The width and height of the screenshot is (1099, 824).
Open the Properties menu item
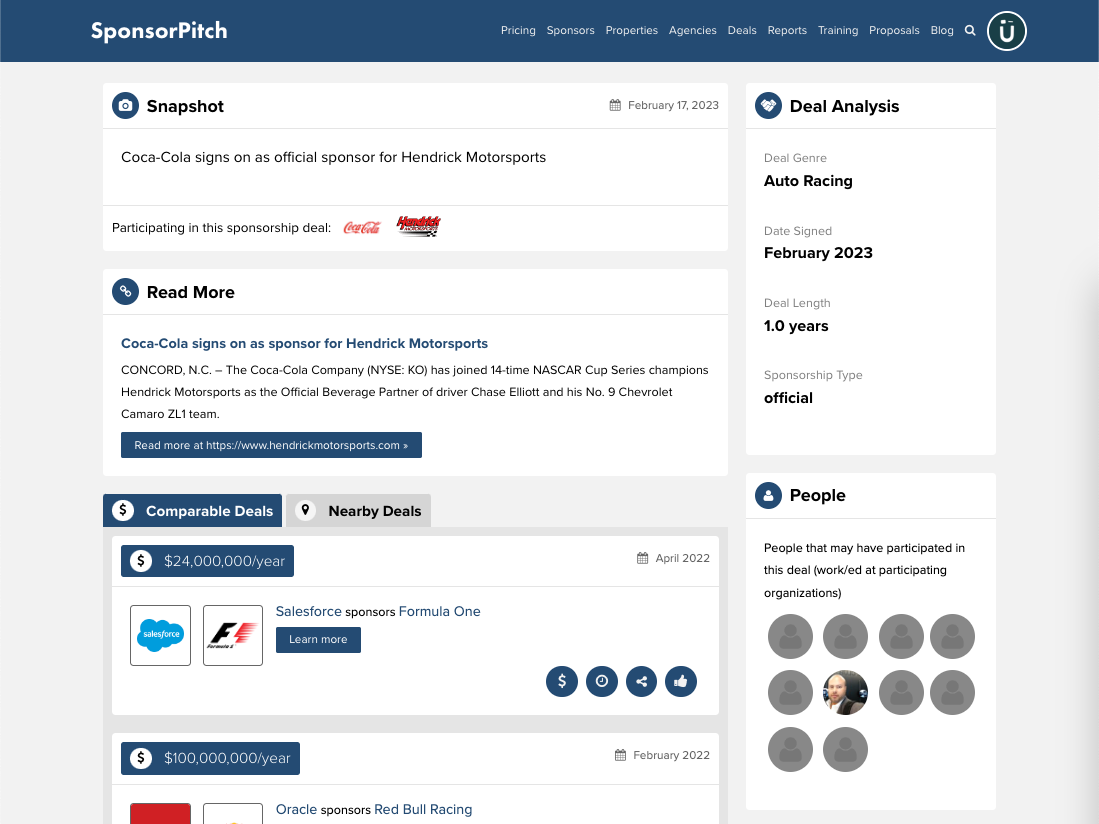tap(632, 30)
